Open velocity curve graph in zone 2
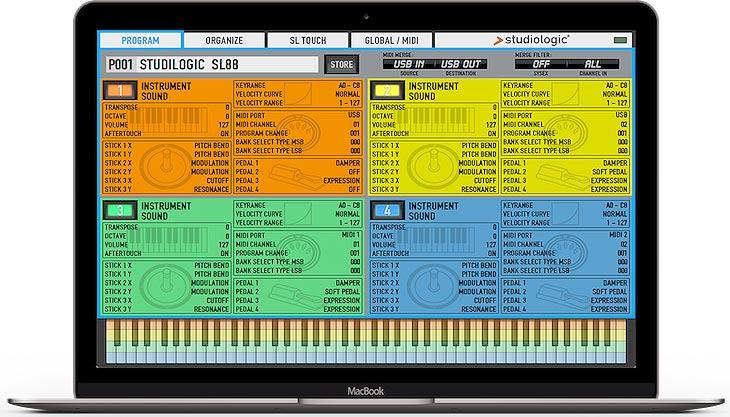The image size is (730, 417). point(565,94)
